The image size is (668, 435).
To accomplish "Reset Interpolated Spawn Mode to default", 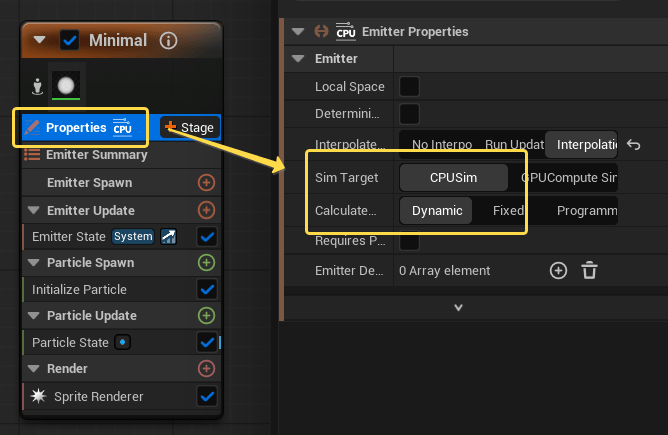I will point(633,145).
